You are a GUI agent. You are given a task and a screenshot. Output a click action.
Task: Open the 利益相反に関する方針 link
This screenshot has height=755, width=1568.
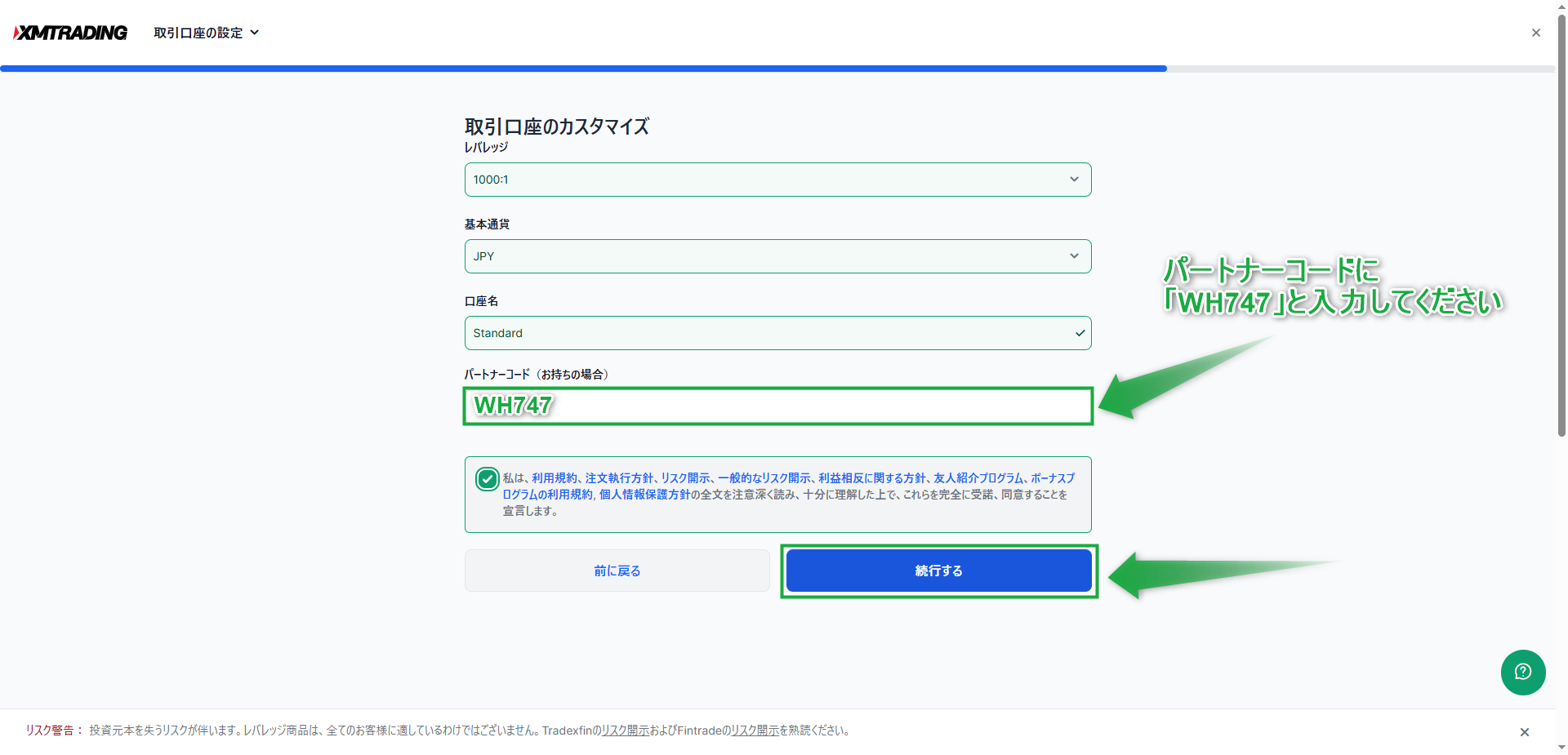[871, 478]
